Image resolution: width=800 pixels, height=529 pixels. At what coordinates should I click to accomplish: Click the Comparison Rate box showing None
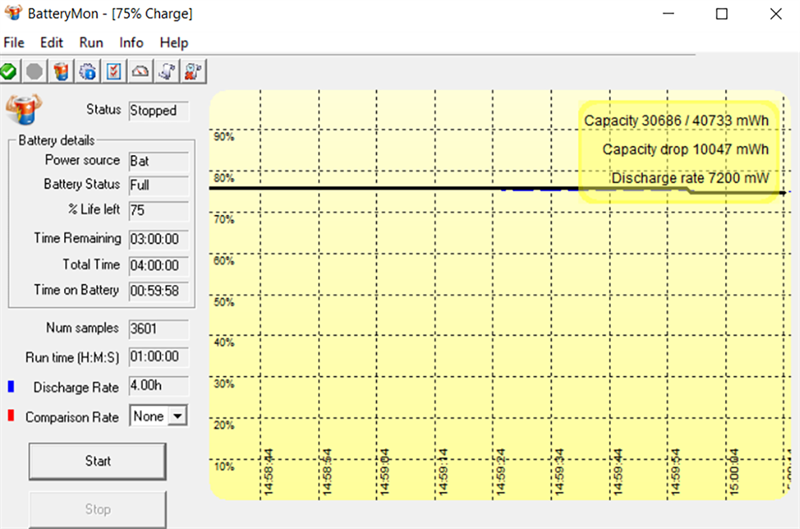coord(158,416)
